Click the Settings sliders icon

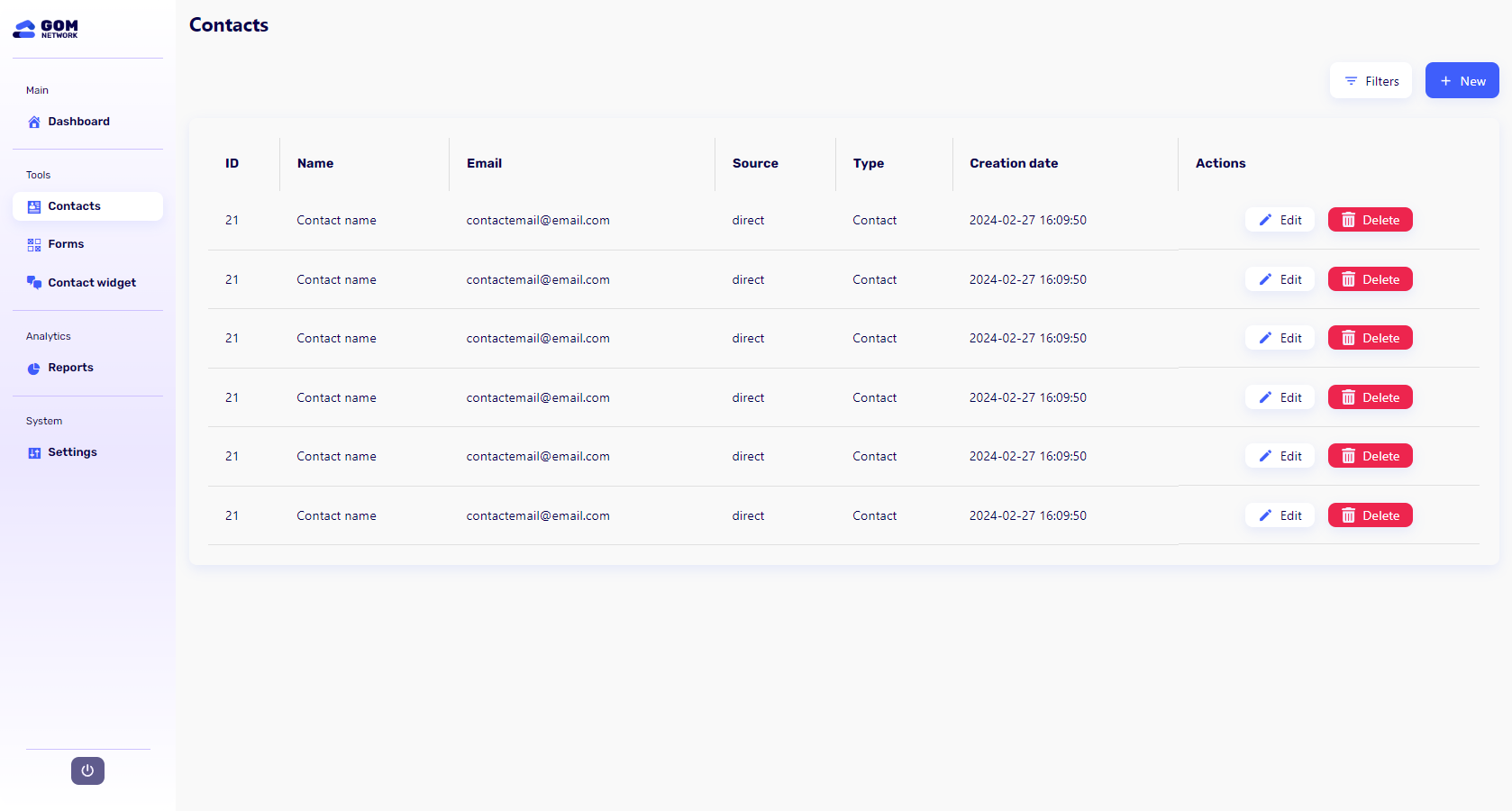point(34,452)
